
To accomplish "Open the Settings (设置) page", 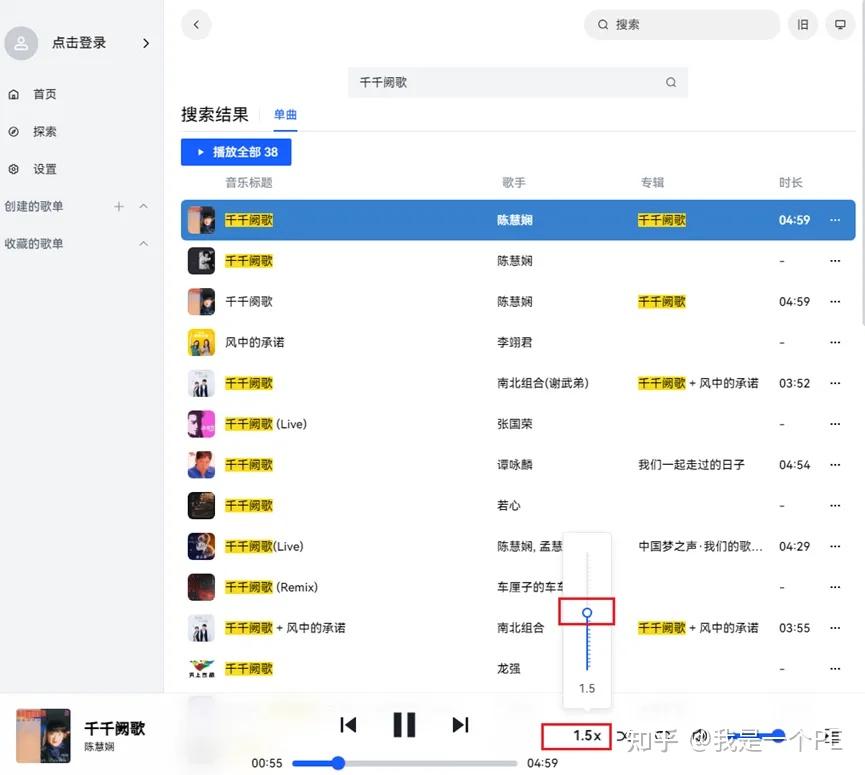I will coord(42,169).
